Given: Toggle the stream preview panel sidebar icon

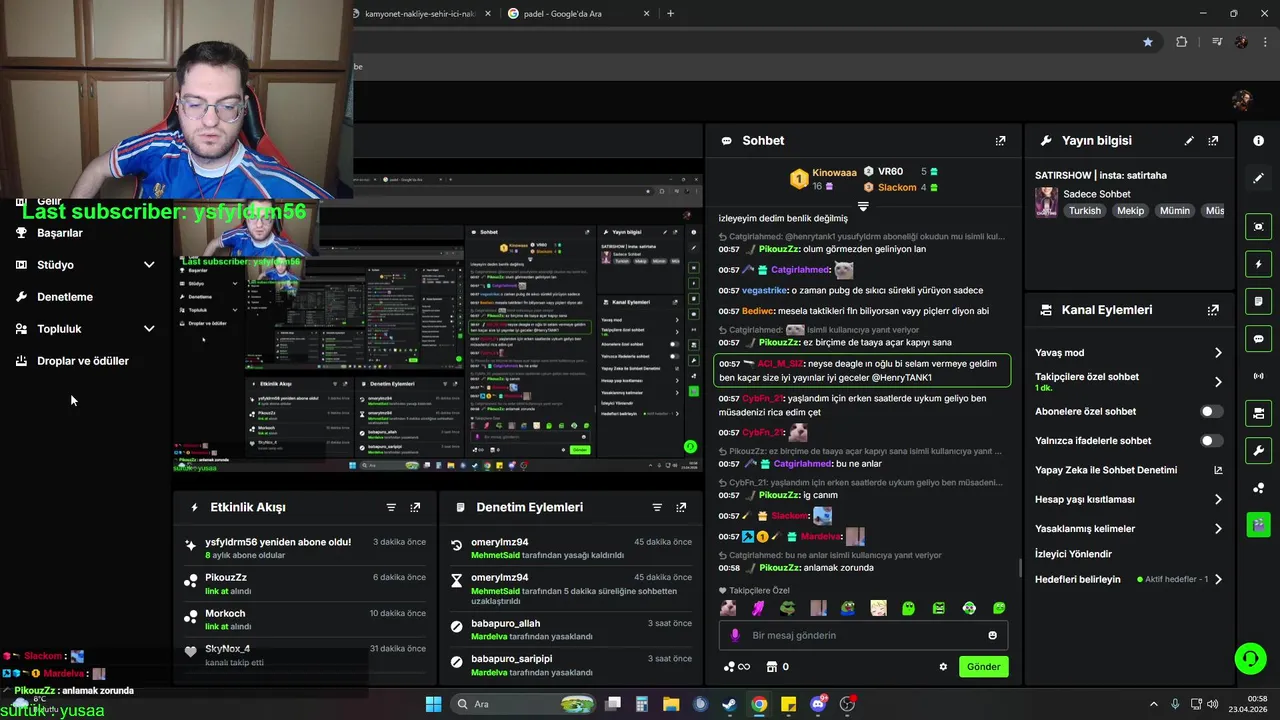Looking at the screenshot, I should [x=1259, y=227].
